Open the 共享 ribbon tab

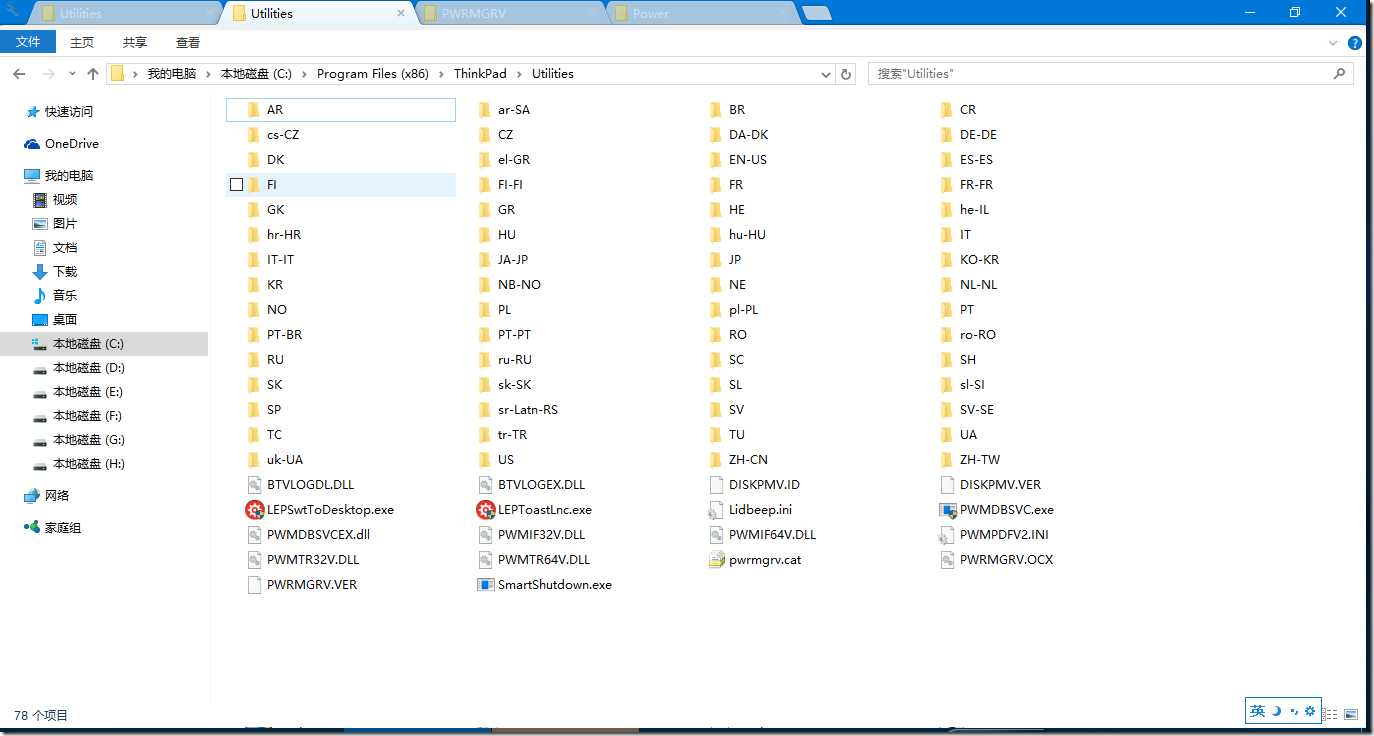click(135, 42)
